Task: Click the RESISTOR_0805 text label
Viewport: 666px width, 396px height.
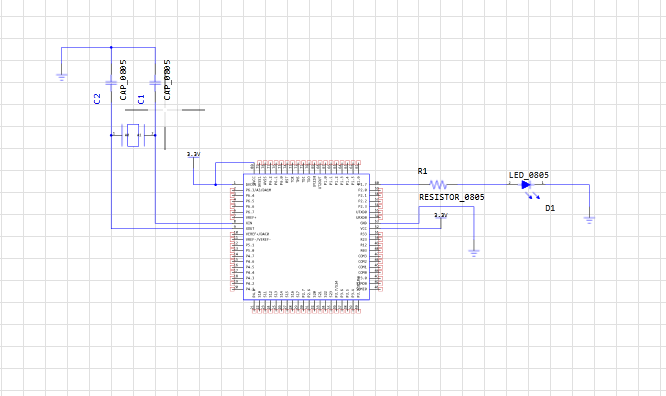Action: (x=452, y=197)
